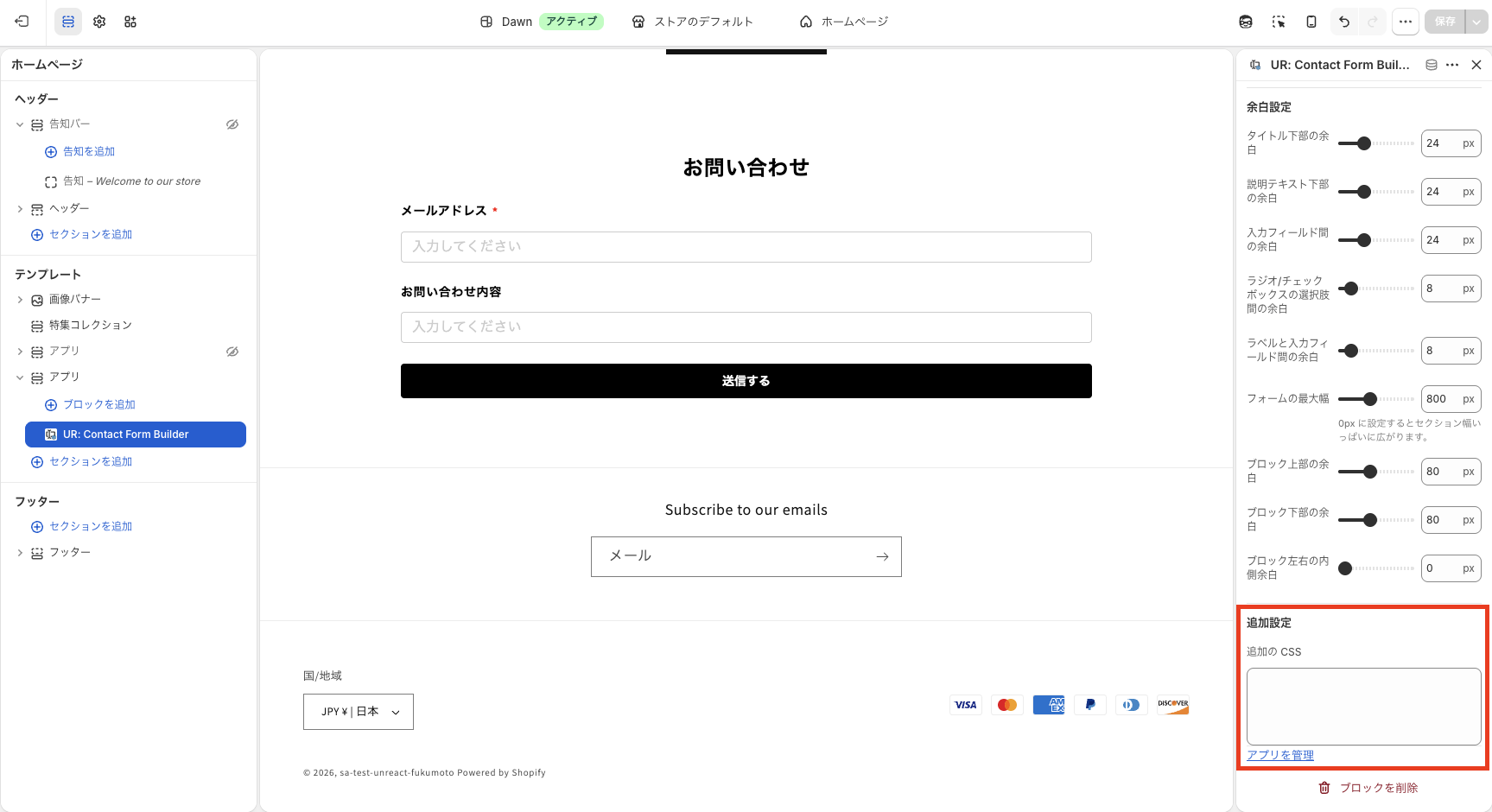Viewport: 1492px width, 812px height.
Task: Undo the last change
Action: click(1344, 22)
